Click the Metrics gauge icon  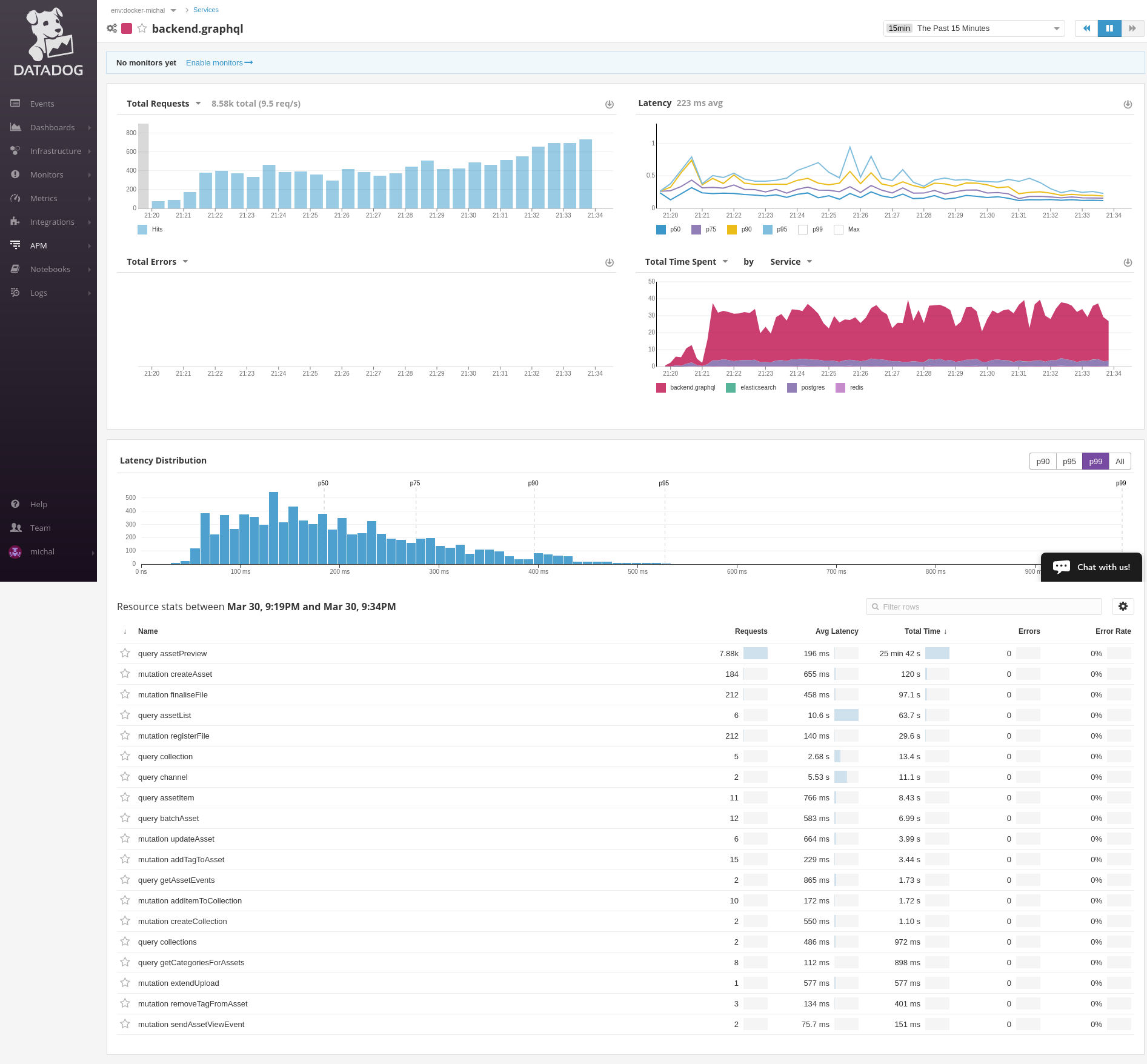click(x=16, y=198)
